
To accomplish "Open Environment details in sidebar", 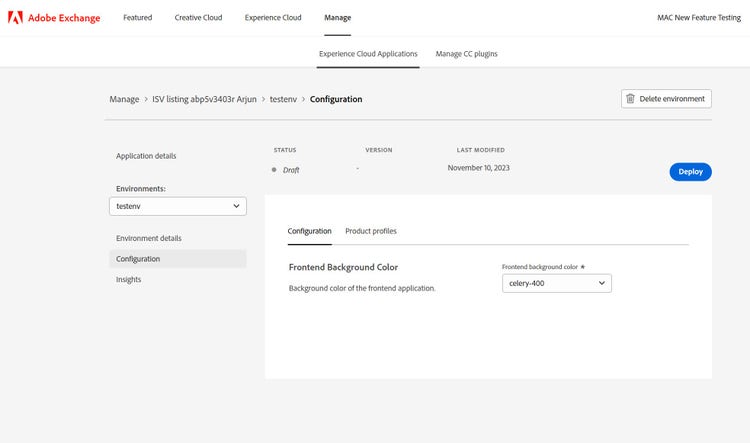I will (149, 238).
